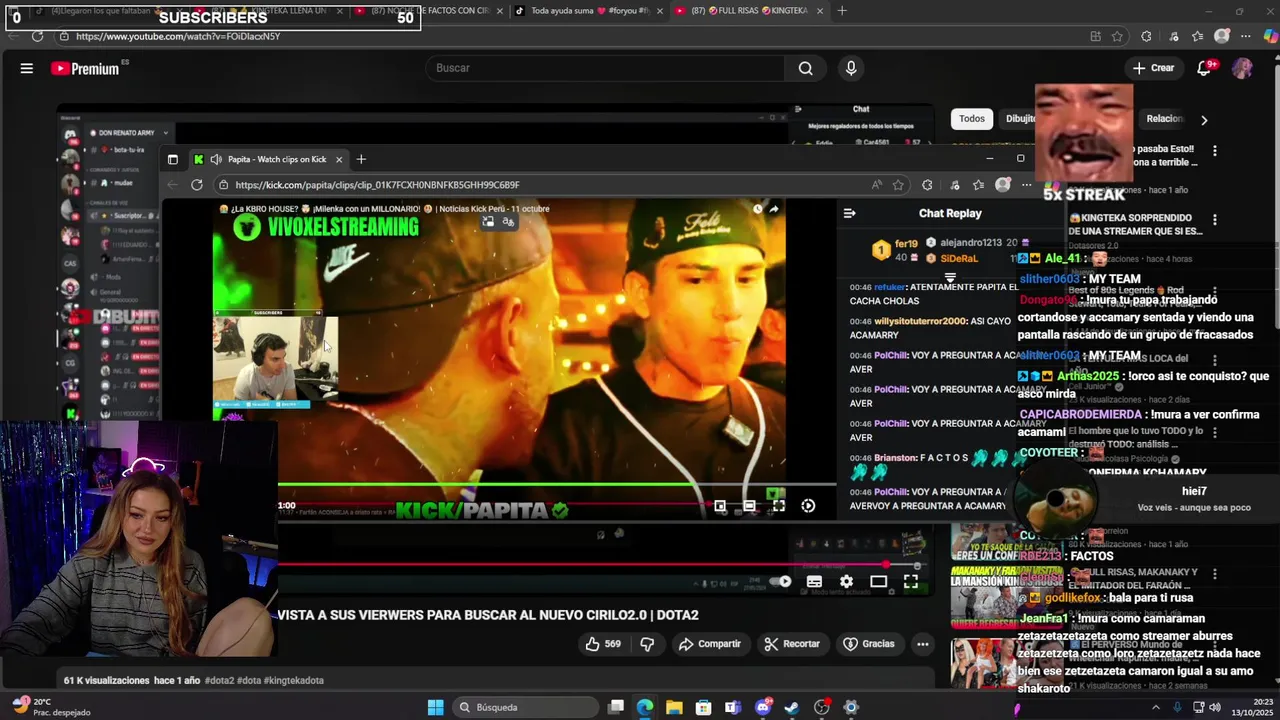The width and height of the screenshot is (1280, 720).
Task: Open Steam from the taskbar
Action: coord(792,707)
